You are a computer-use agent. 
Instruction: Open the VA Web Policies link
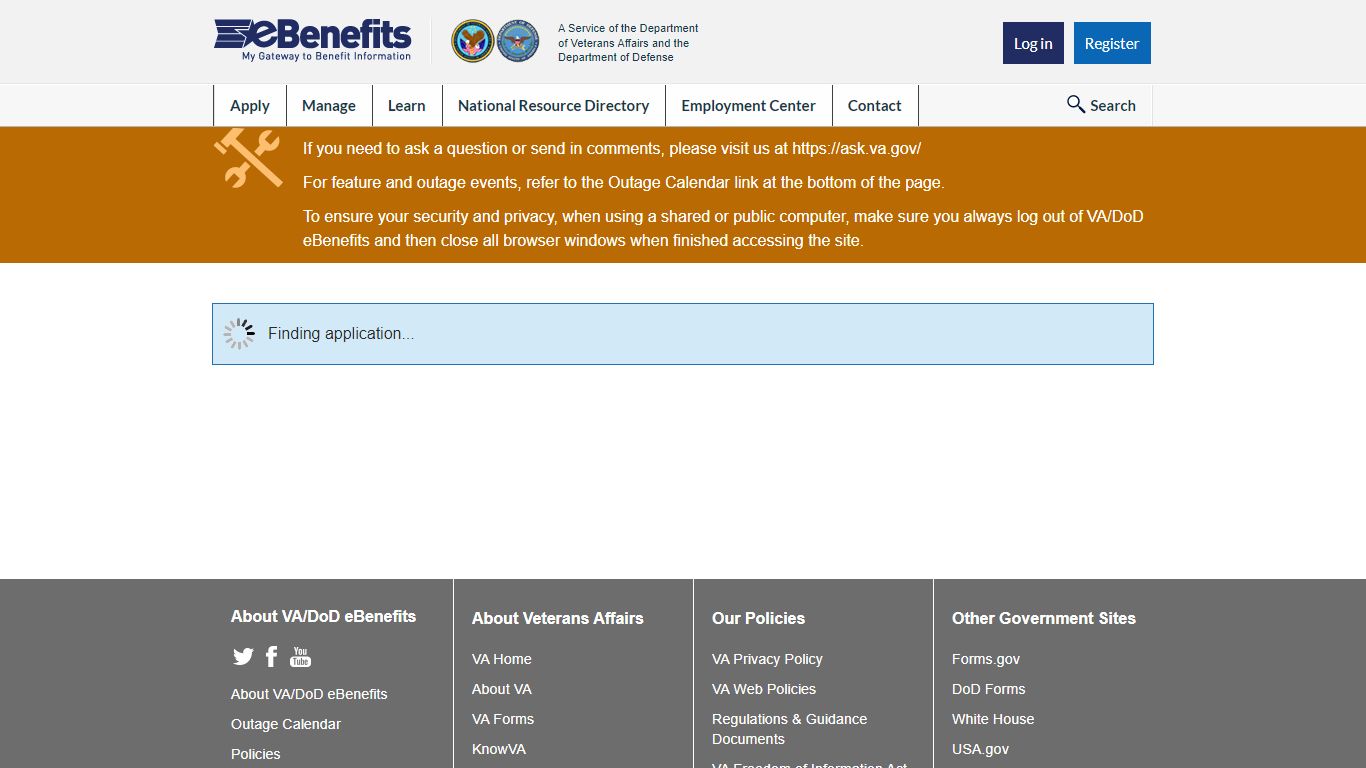click(764, 689)
